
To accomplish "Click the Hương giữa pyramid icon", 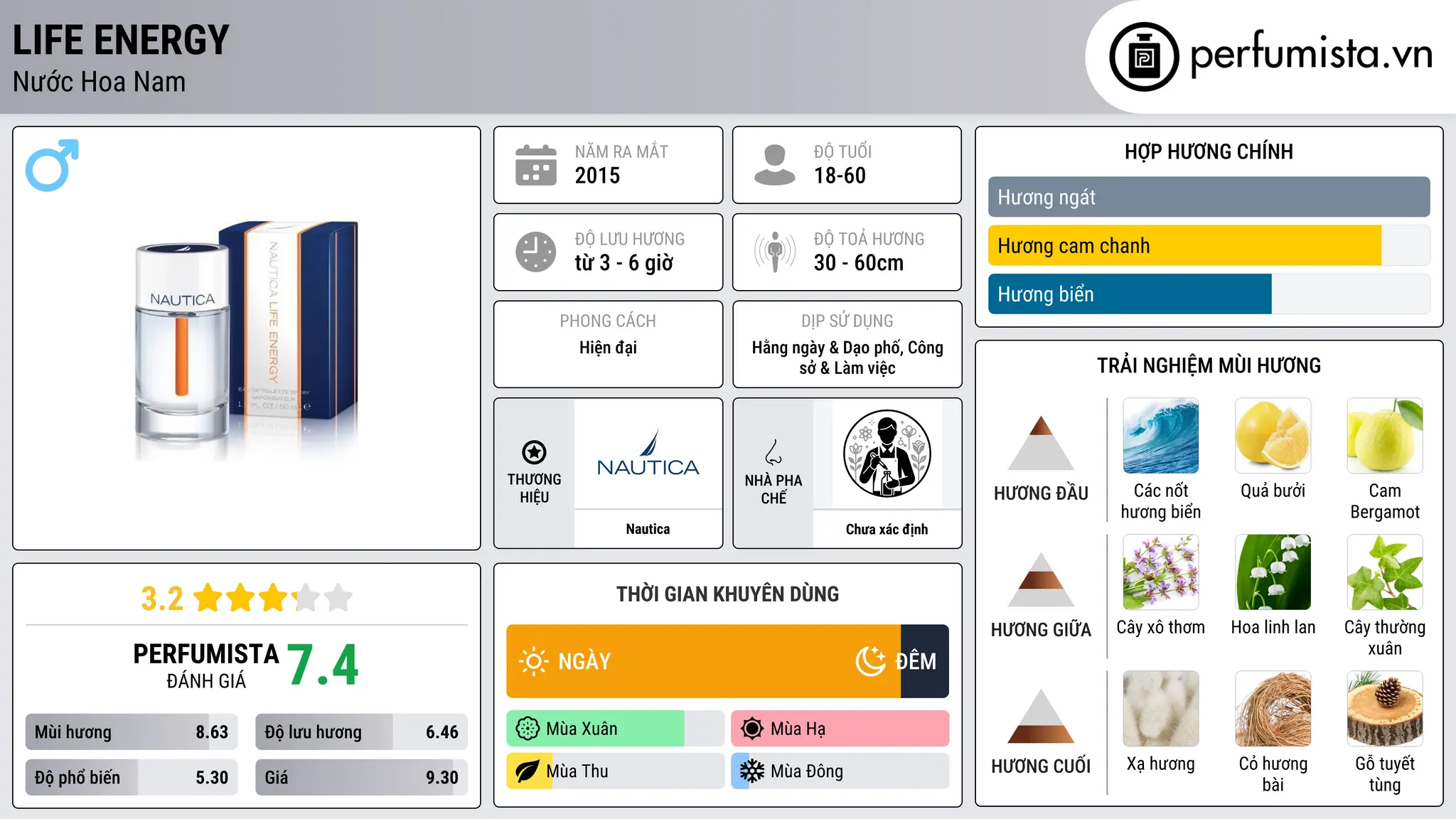I will (1041, 579).
